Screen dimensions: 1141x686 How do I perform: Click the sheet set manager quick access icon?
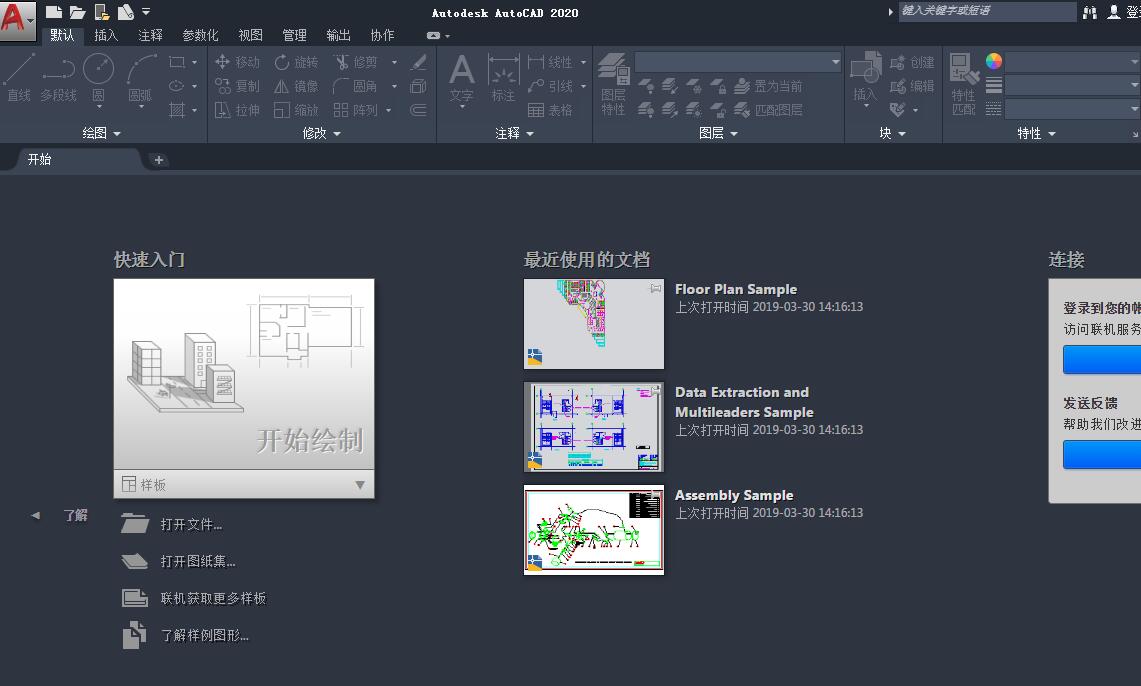click(x=125, y=12)
